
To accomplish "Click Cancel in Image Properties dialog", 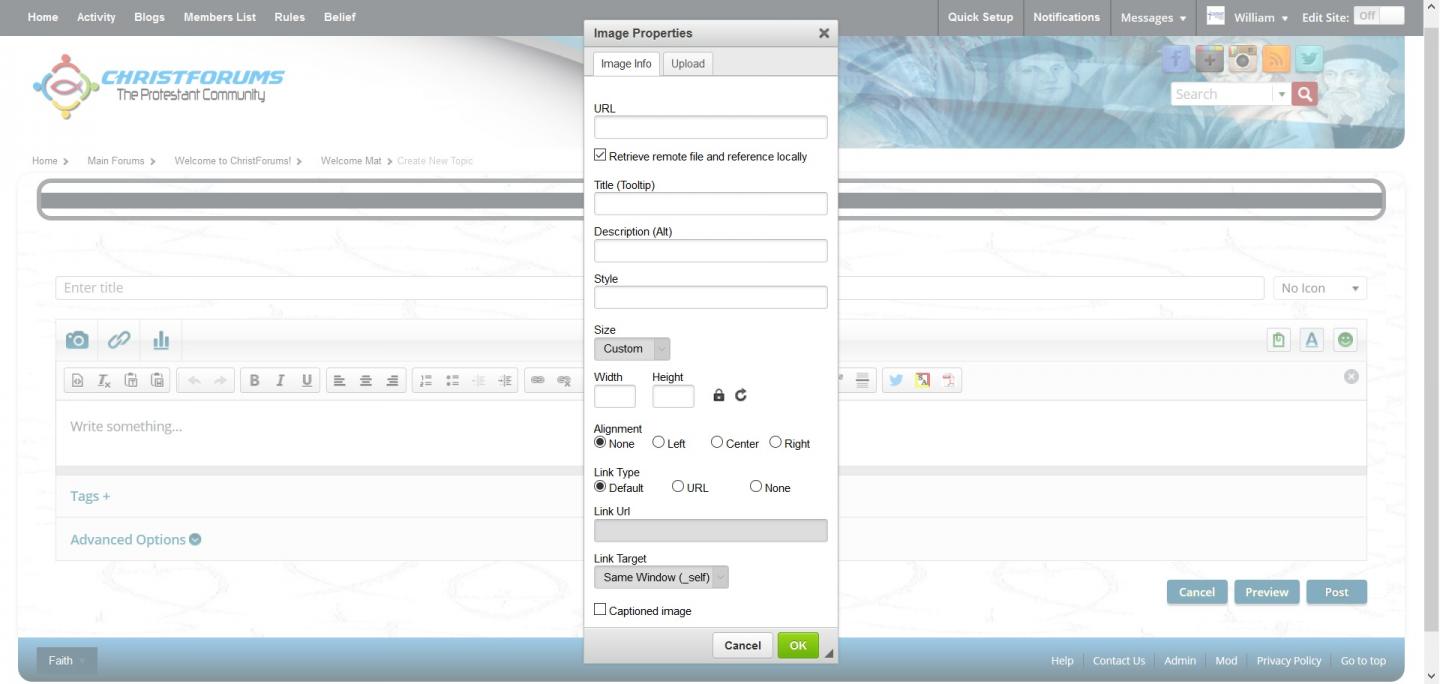I will pos(742,645).
